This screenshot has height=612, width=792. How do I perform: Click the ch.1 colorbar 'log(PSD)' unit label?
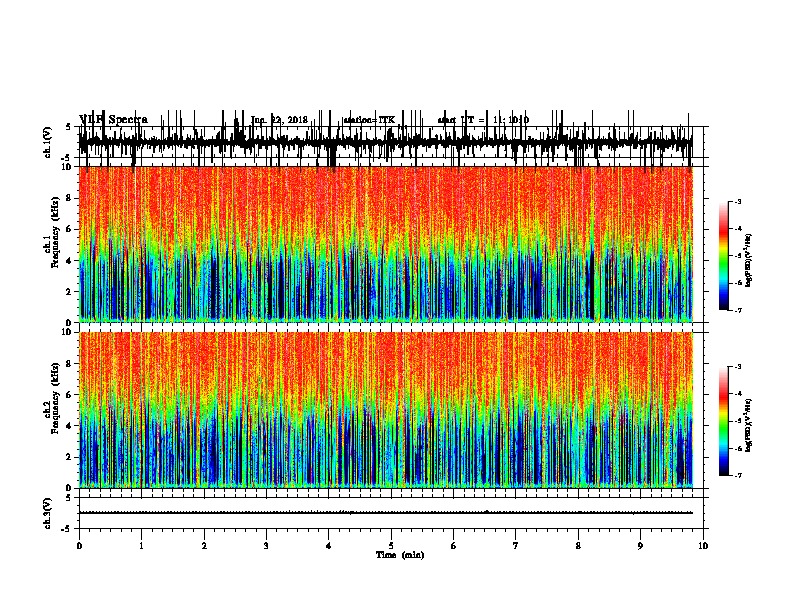[x=749, y=261]
